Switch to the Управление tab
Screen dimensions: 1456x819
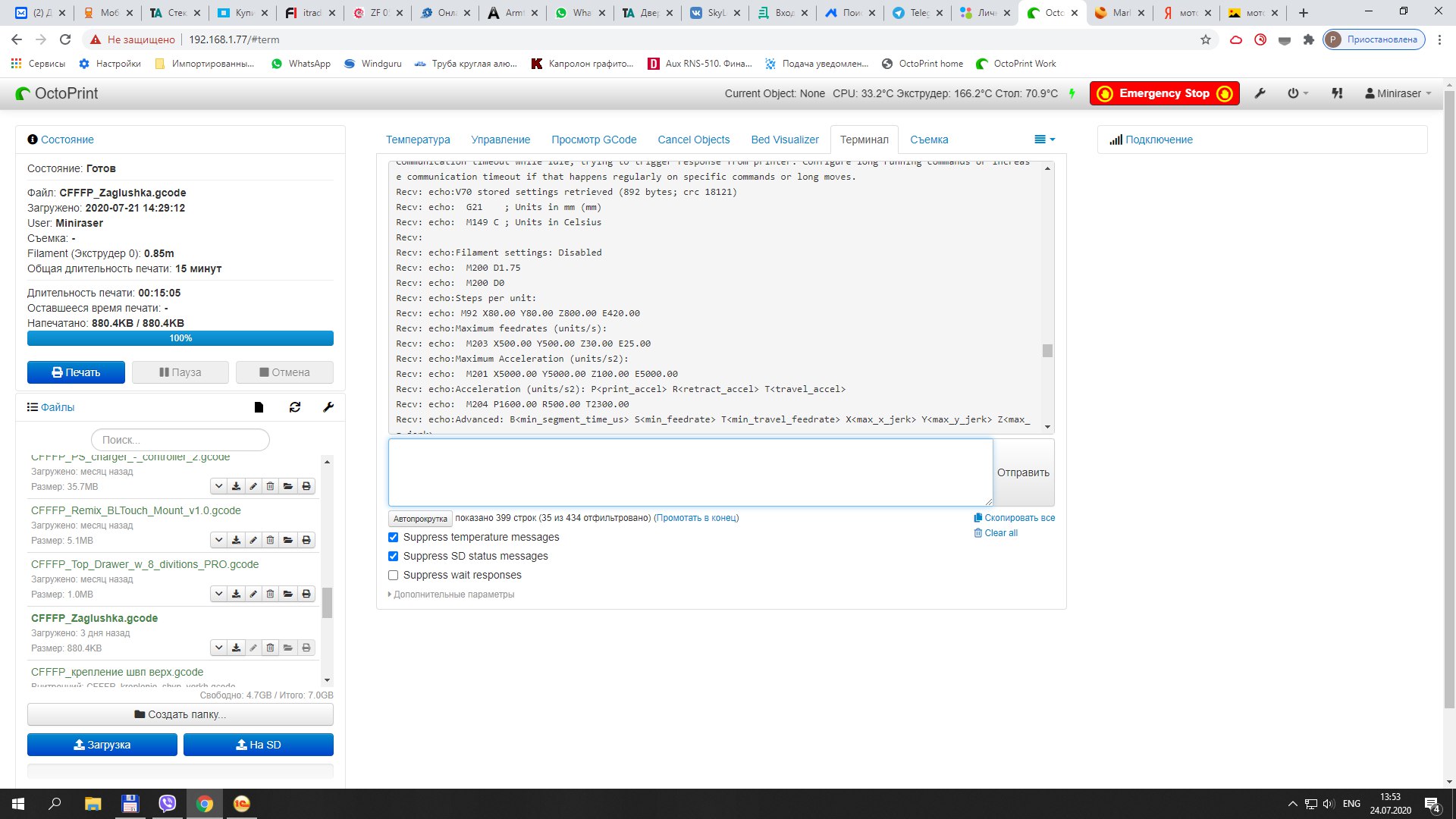point(500,140)
